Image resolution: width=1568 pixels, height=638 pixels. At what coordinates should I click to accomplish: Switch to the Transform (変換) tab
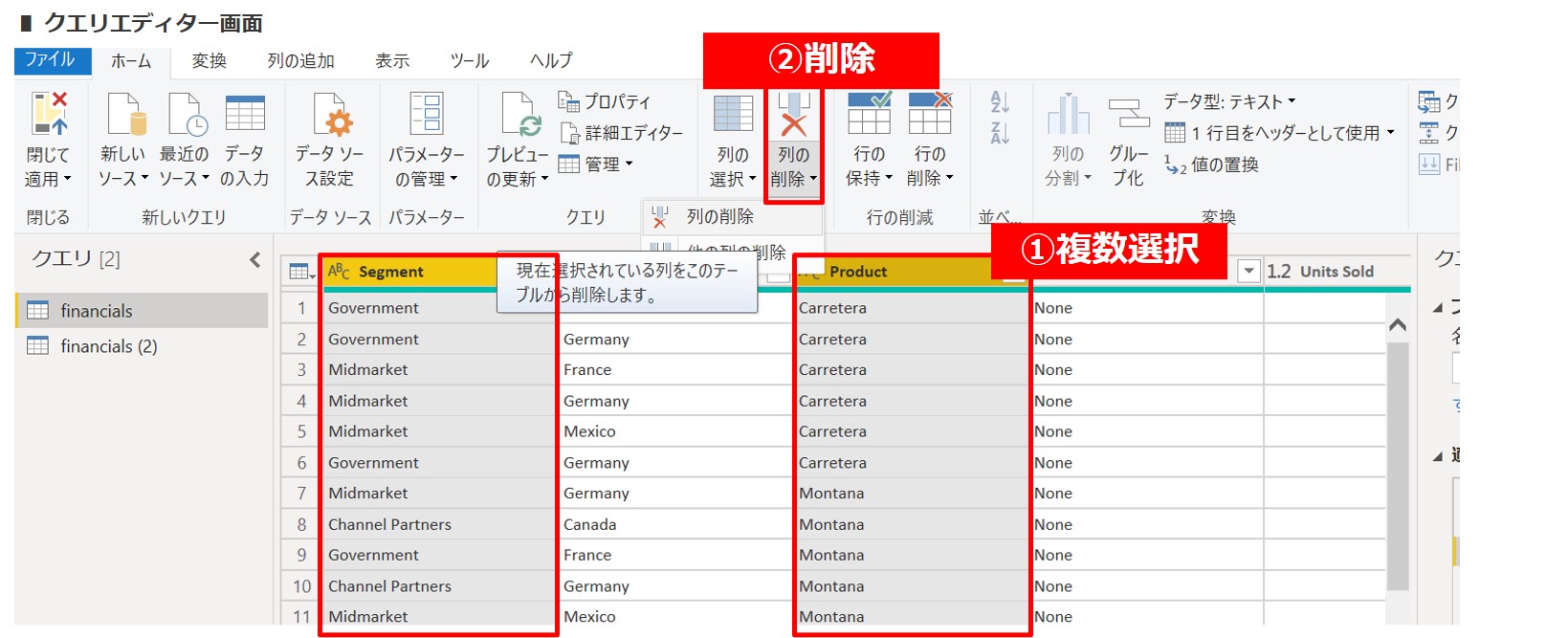pyautogui.click(x=209, y=61)
